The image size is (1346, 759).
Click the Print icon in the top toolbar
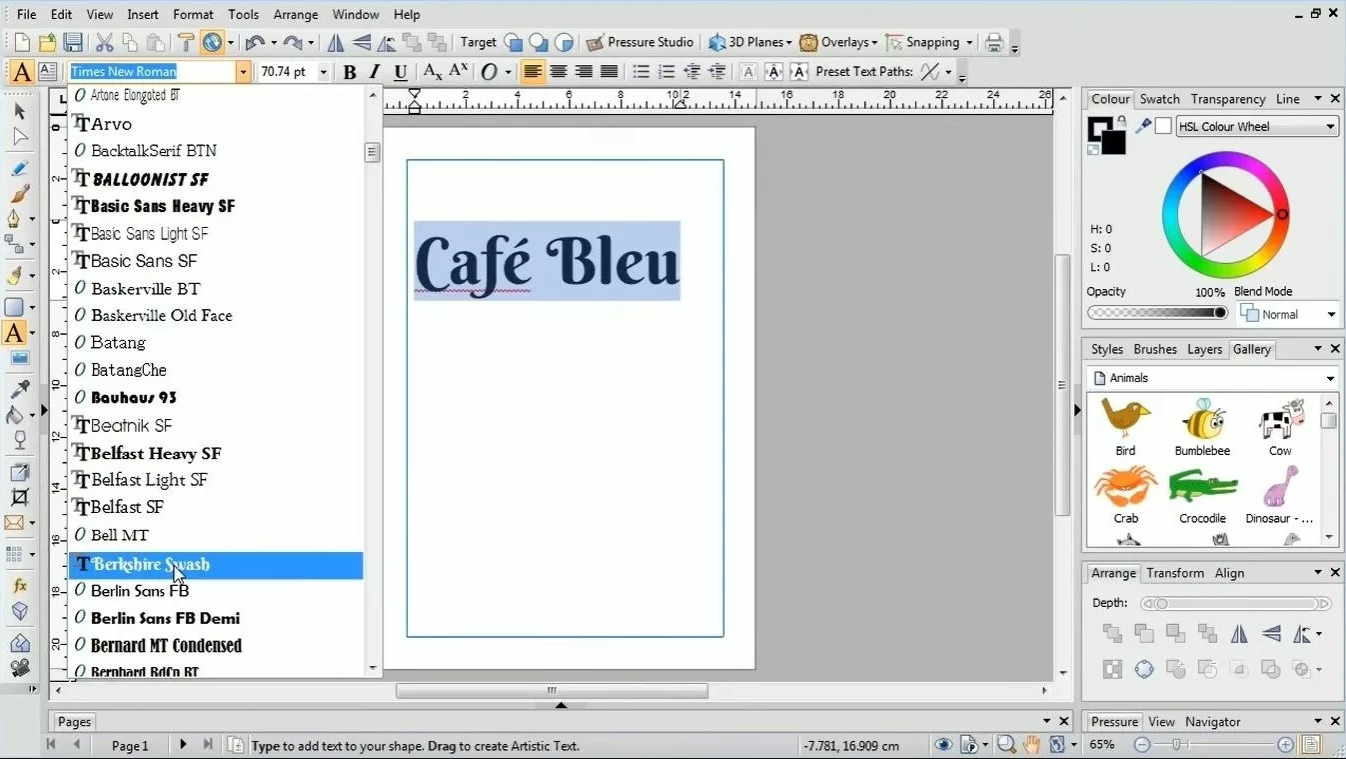[x=993, y=42]
